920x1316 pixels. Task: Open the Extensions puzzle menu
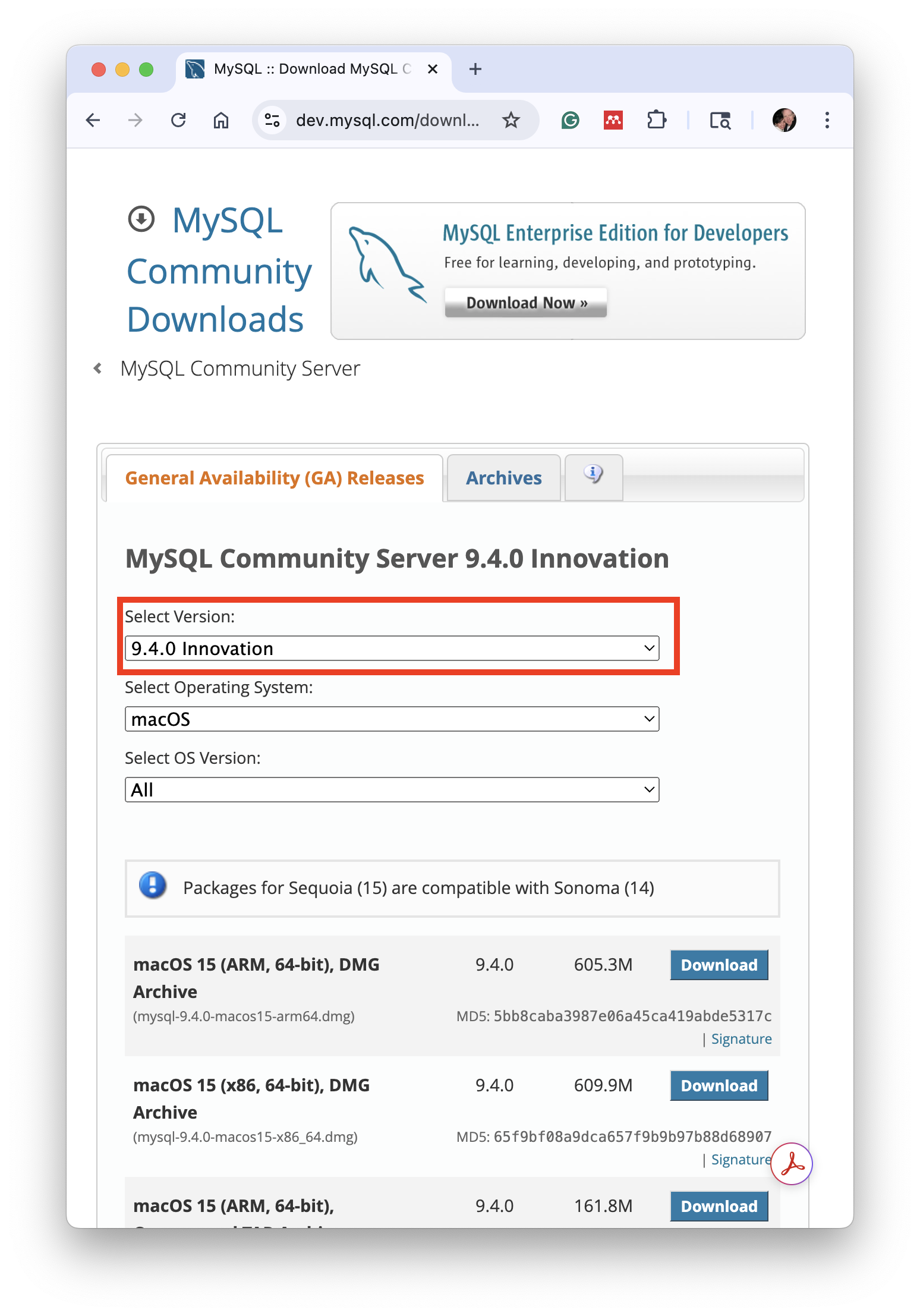657,120
